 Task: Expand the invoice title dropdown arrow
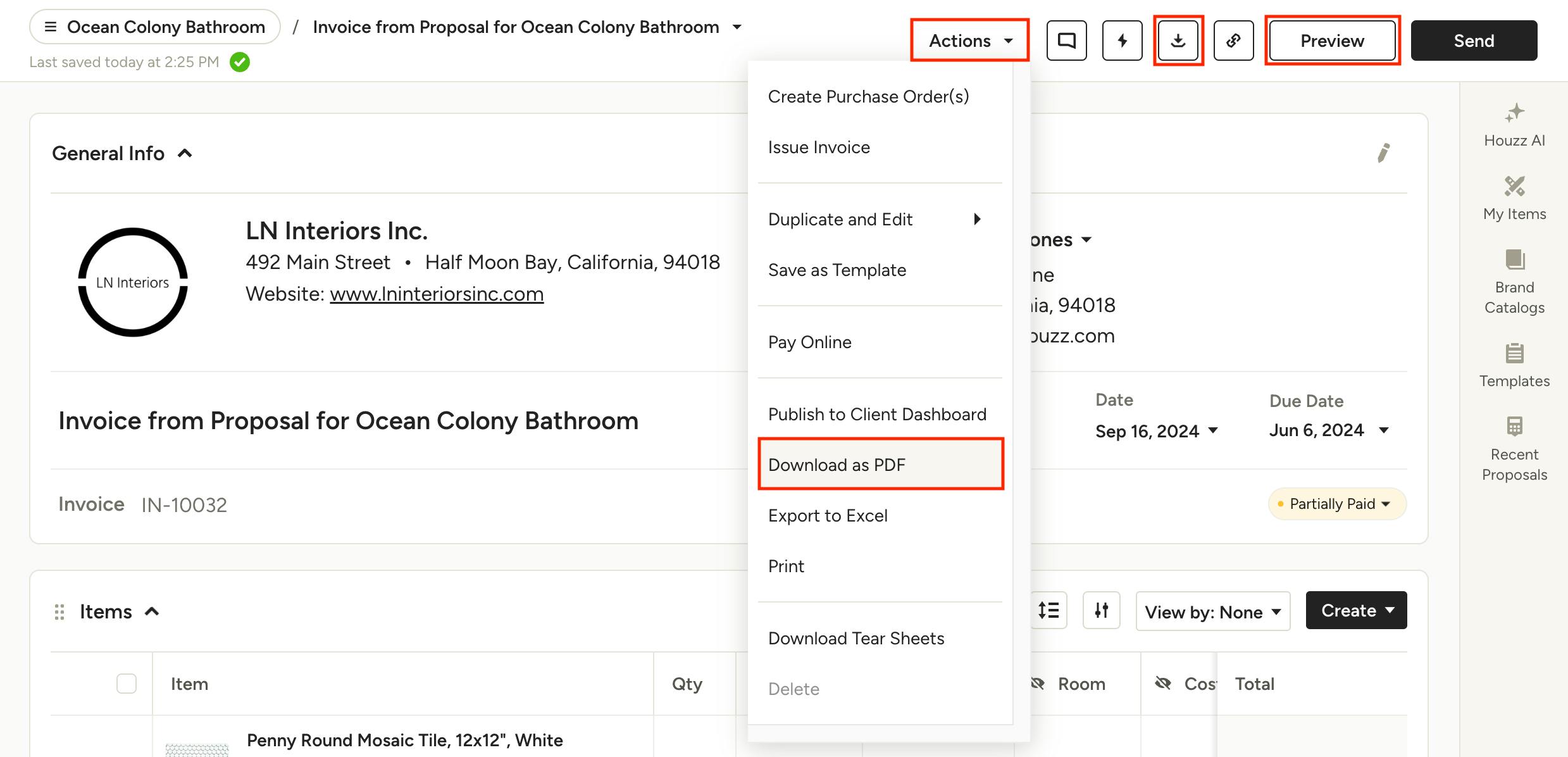[x=737, y=27]
